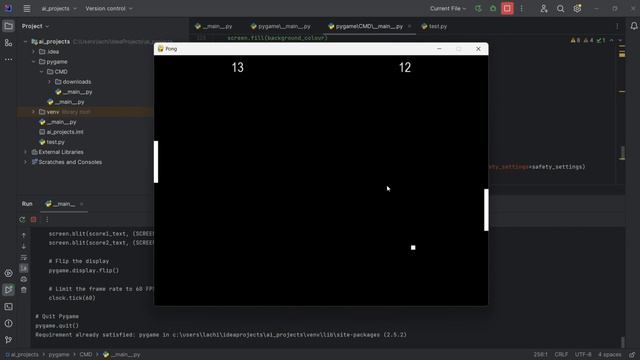The image size is (640, 360).
Task: Click CMD breadcrumb in status bar
Action: tap(86, 355)
